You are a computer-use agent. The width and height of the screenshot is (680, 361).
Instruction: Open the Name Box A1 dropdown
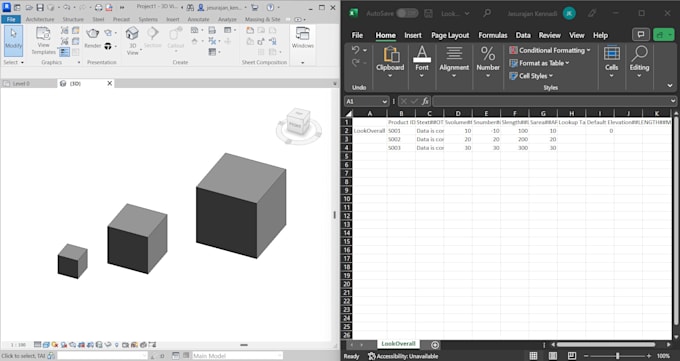tap(384, 102)
